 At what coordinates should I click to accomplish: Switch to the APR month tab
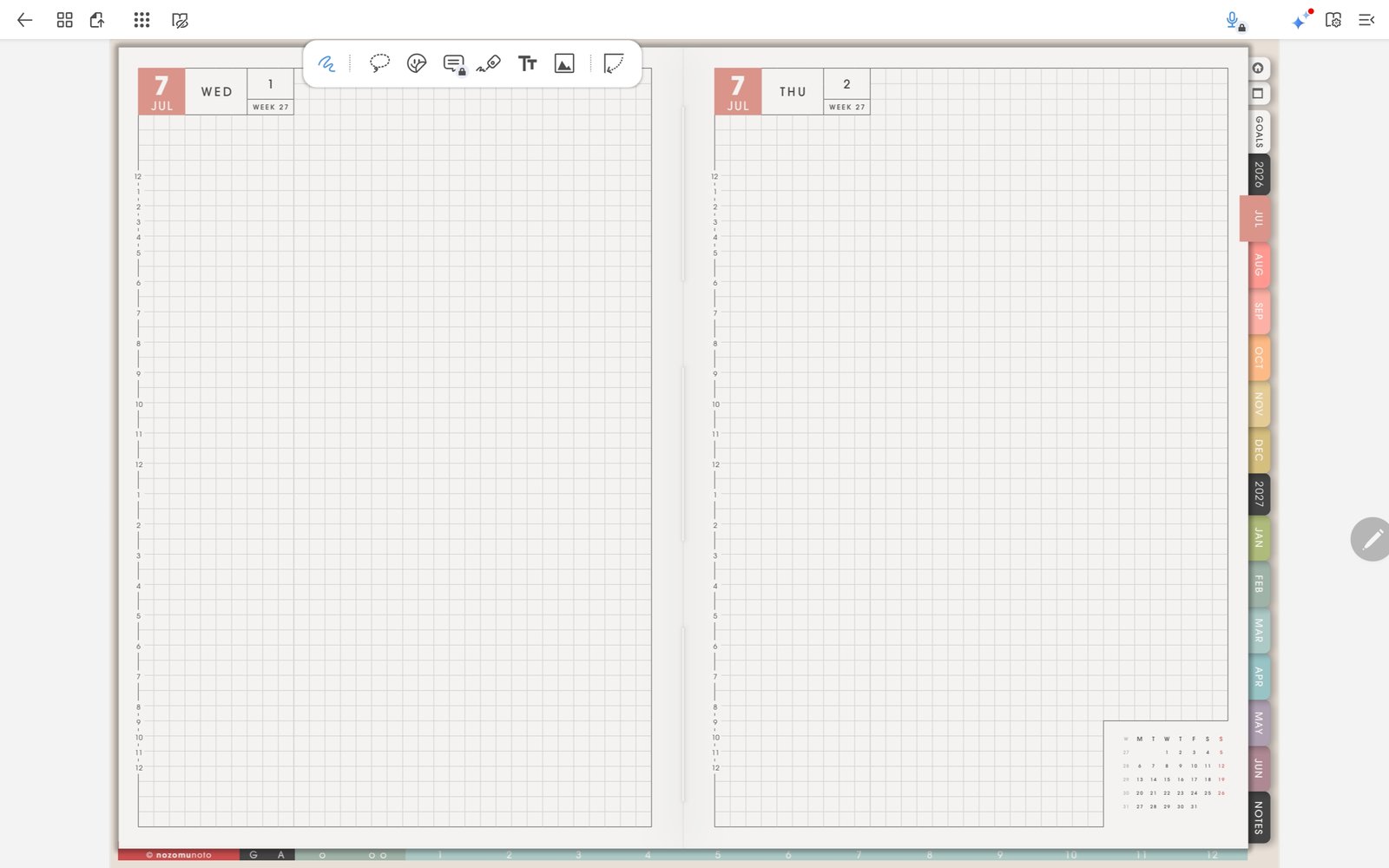(1259, 677)
